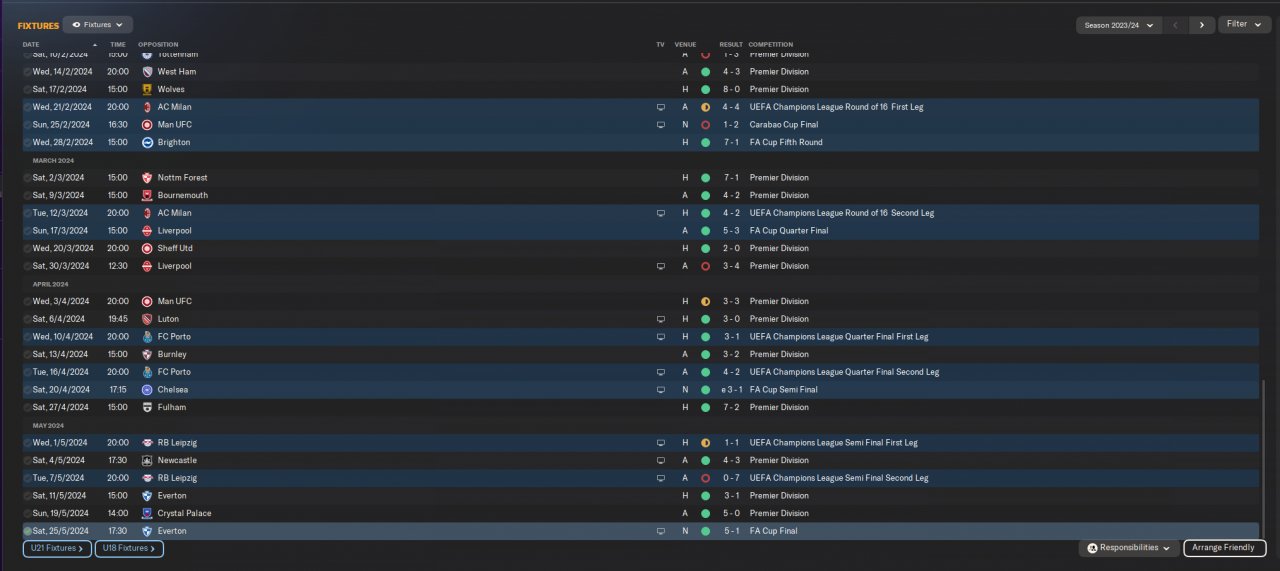Open the U21 Fixtures button
Image resolution: width=1280 pixels, height=571 pixels.
pos(57,549)
